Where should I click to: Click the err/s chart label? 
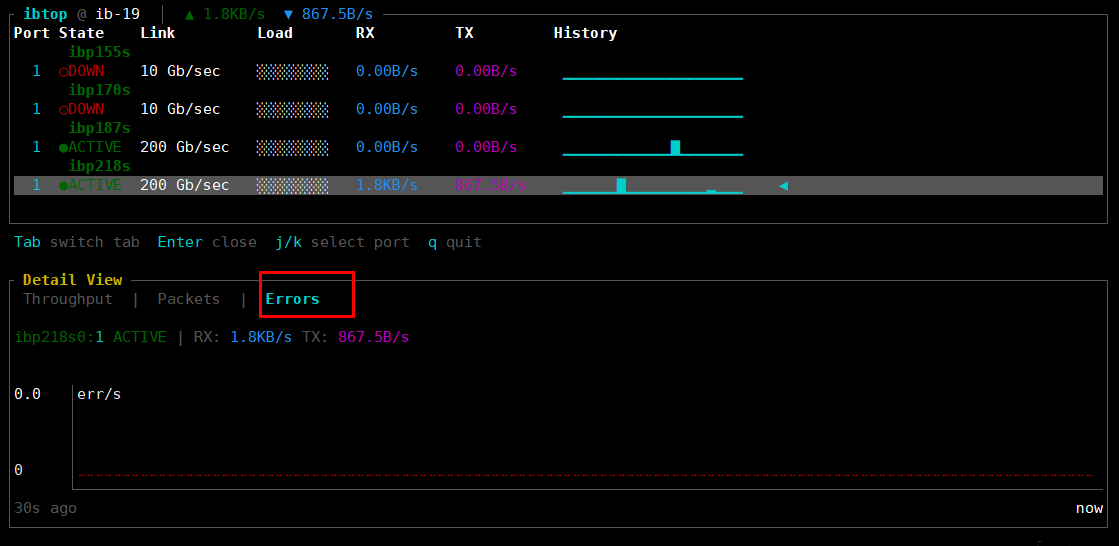click(99, 394)
